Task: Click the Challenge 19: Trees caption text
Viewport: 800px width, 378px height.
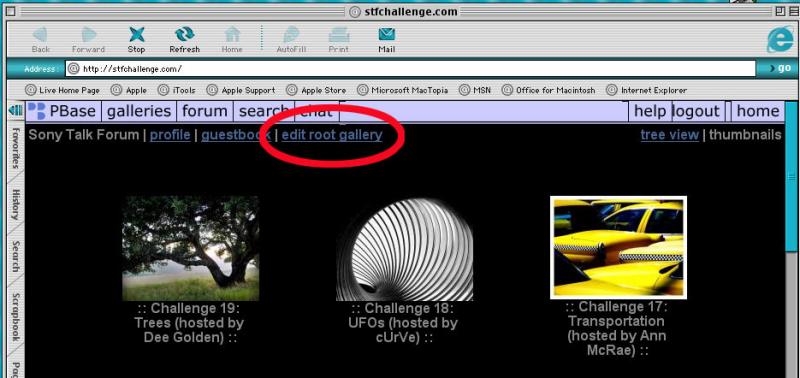Action: point(189,323)
